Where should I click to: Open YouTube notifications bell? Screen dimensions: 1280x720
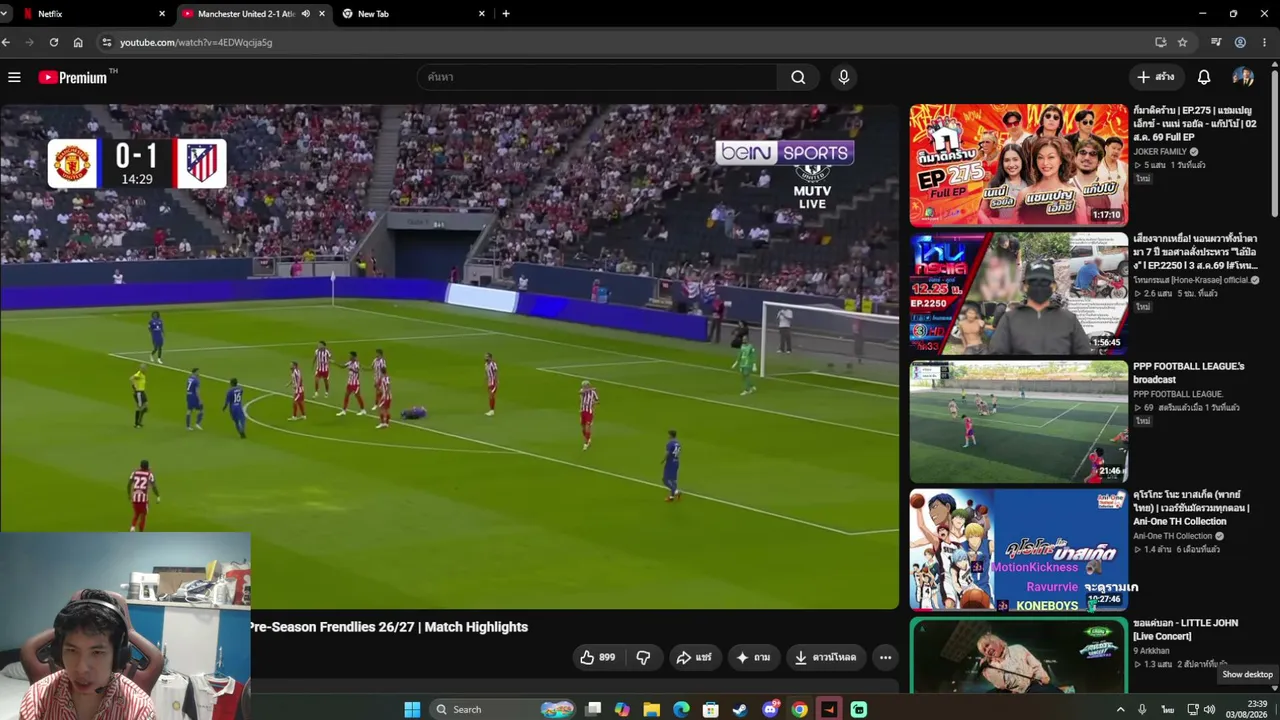1204,77
